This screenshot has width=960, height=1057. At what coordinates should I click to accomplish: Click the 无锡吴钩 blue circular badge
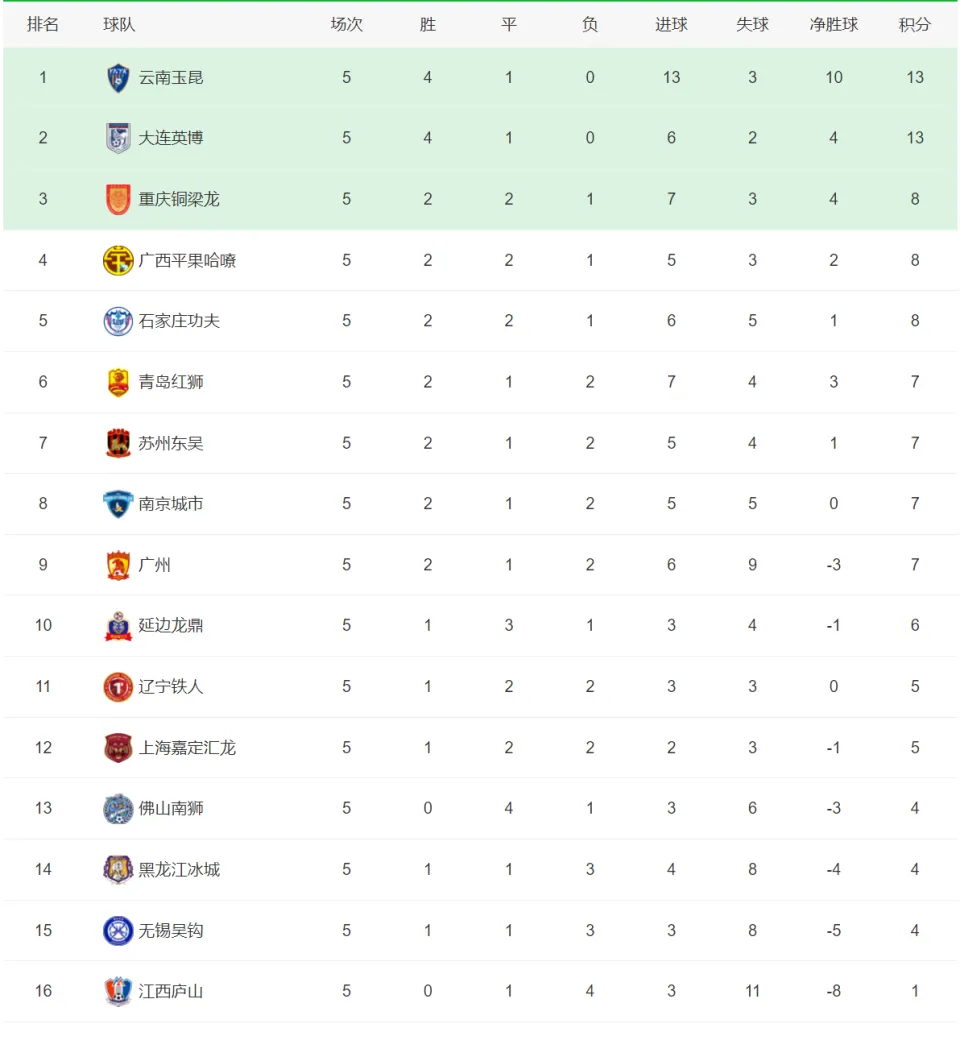[118, 931]
